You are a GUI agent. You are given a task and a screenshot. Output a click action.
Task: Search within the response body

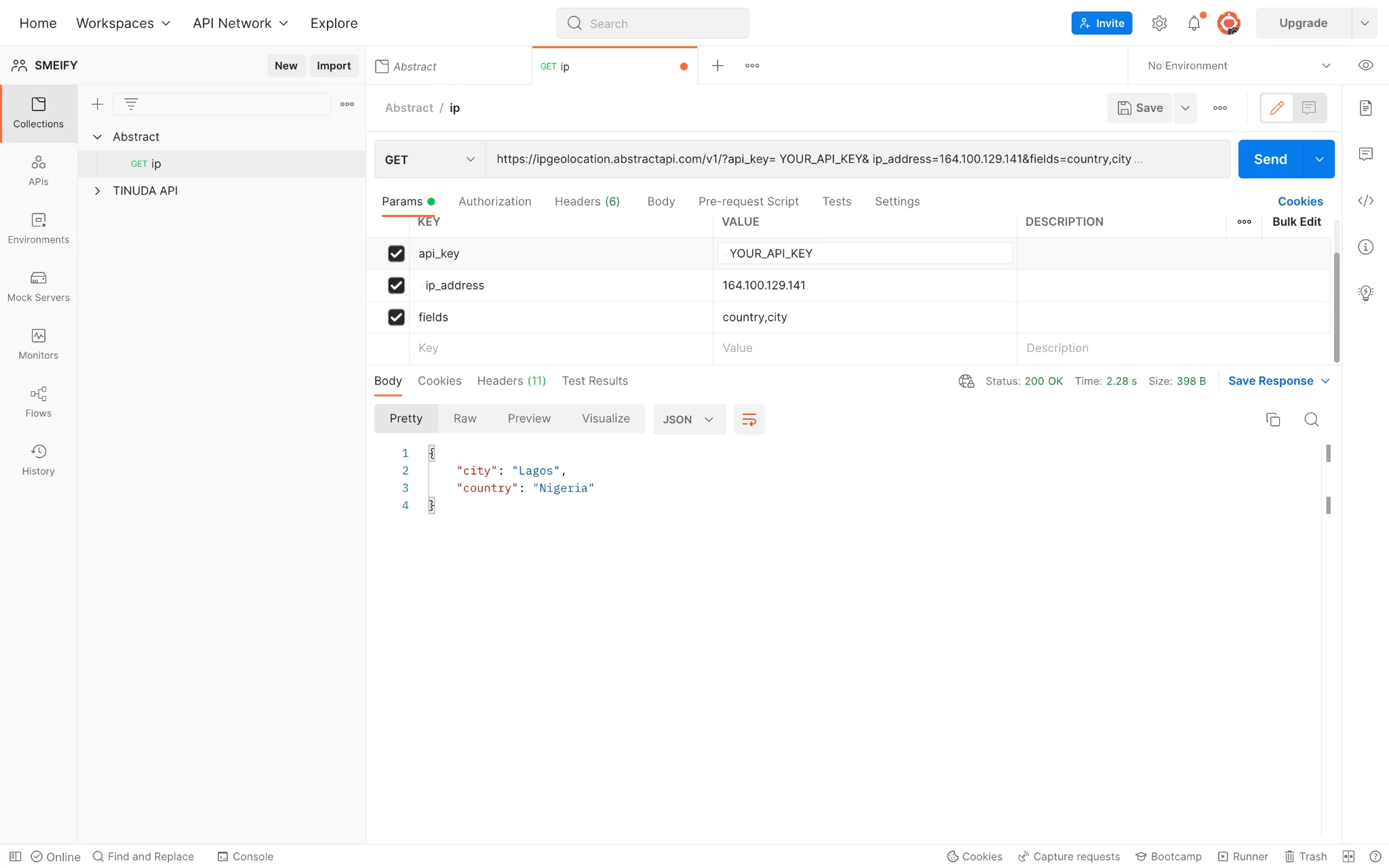1311,419
